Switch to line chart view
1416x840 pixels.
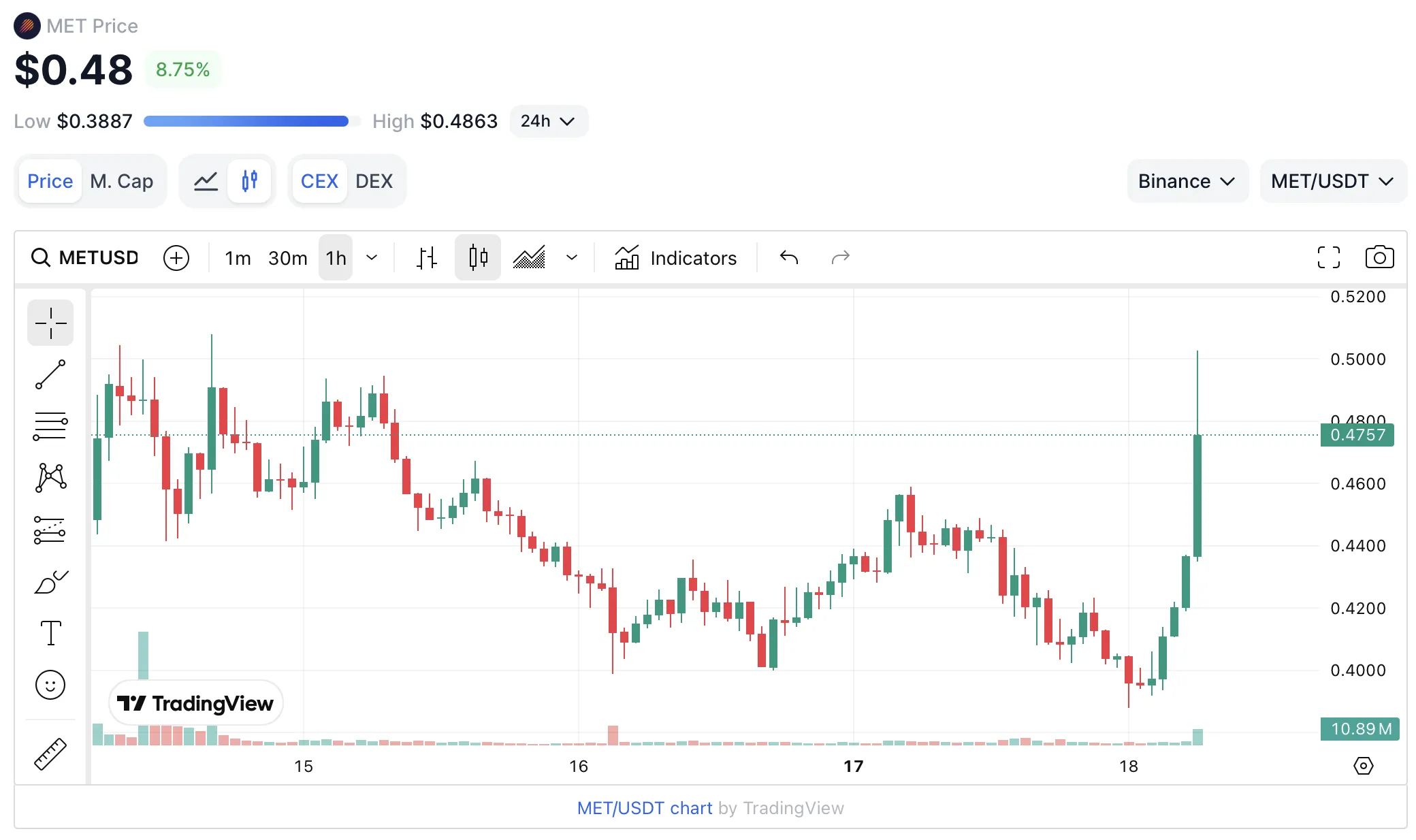click(206, 181)
